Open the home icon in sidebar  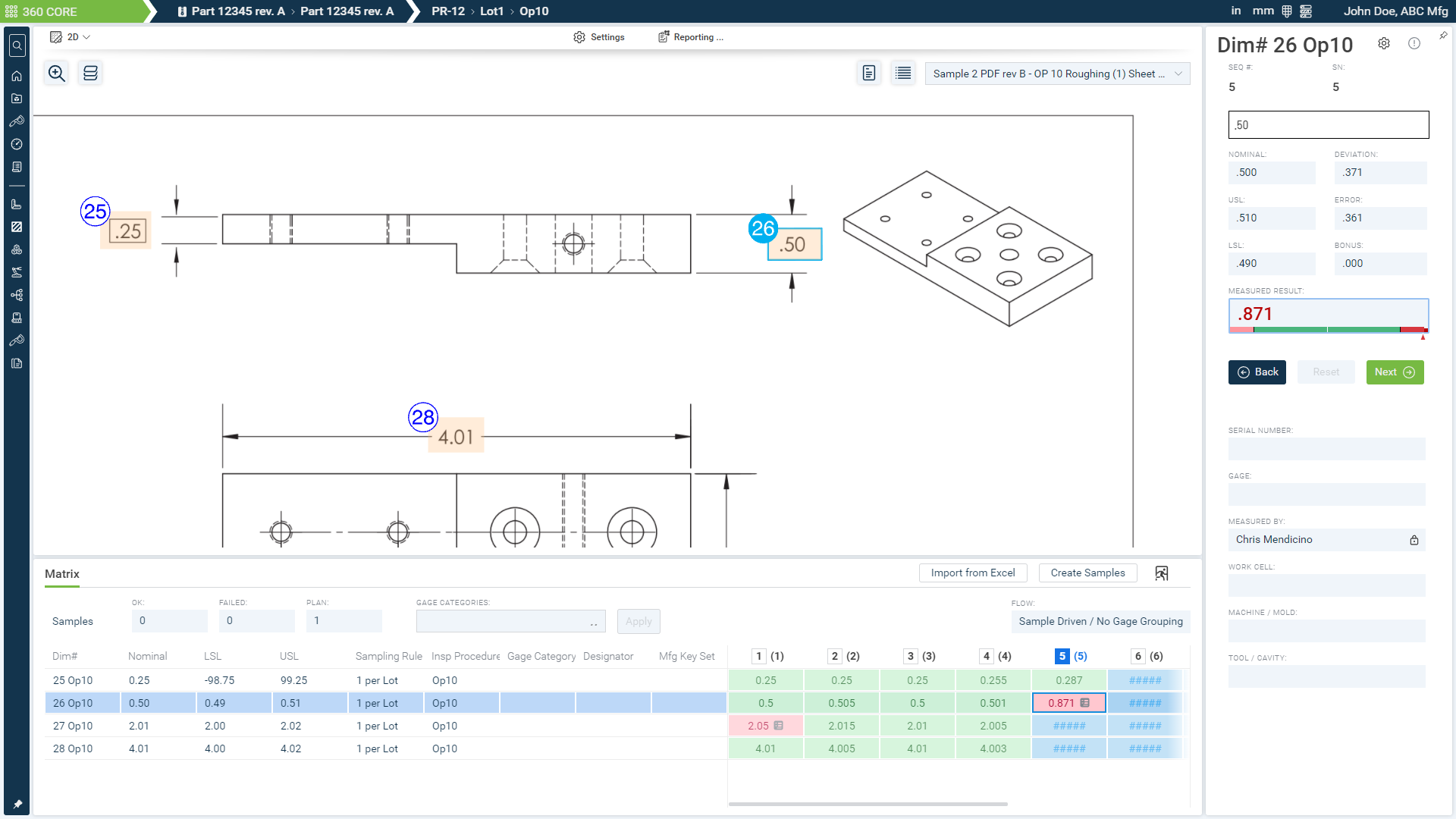point(17,76)
